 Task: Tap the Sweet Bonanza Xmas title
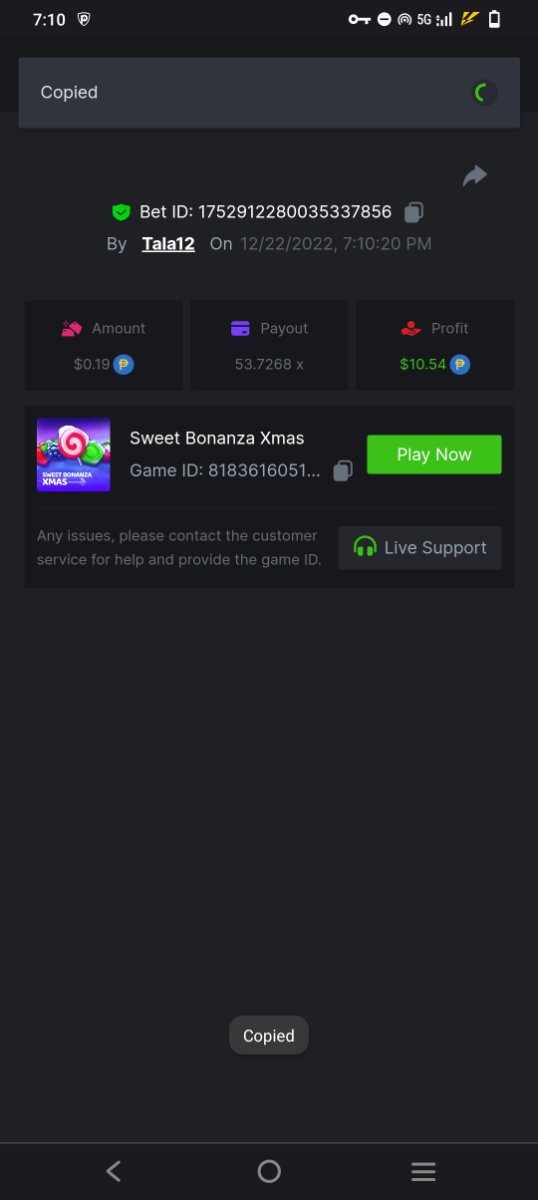(x=217, y=438)
